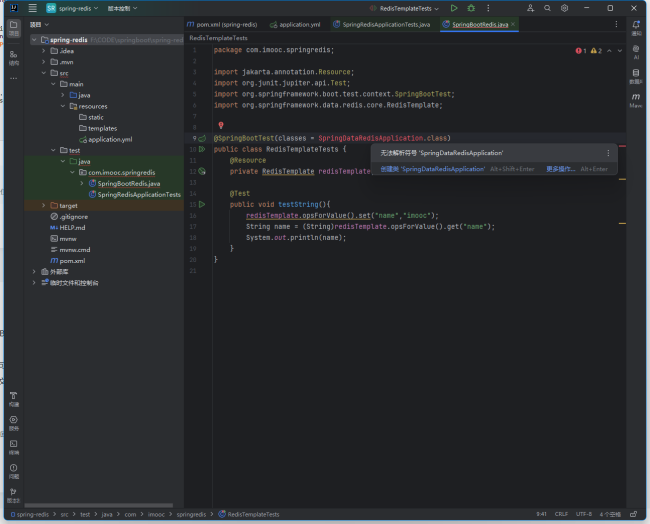
Task: Switch to pom.xml (spring-redis) tab
Action: [222, 23]
